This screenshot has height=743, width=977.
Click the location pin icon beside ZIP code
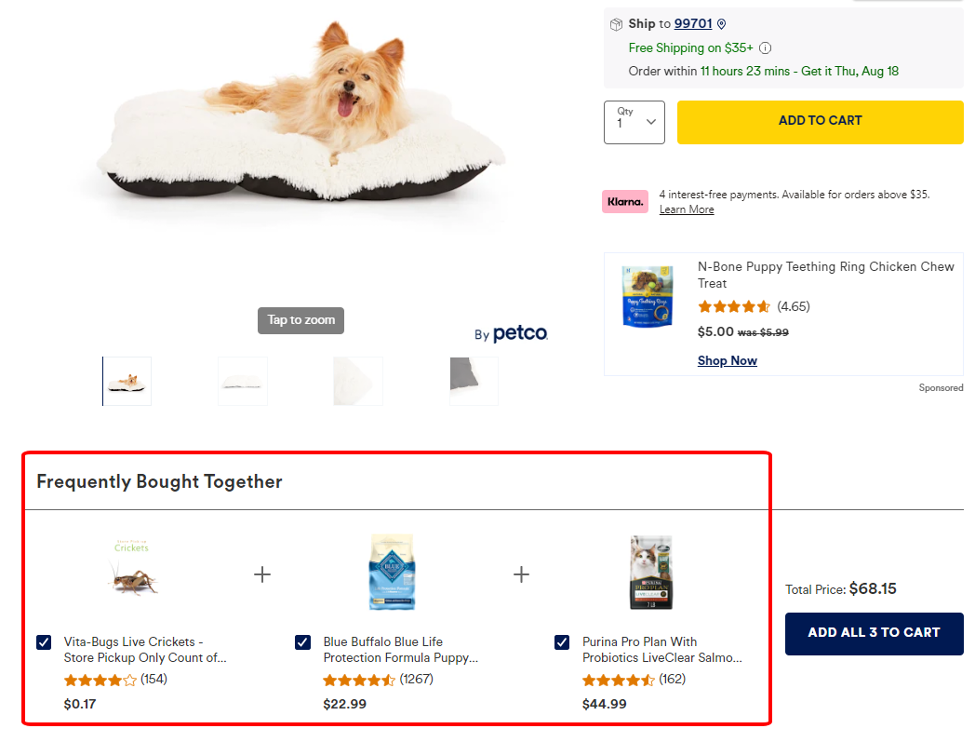pyautogui.click(x=722, y=24)
